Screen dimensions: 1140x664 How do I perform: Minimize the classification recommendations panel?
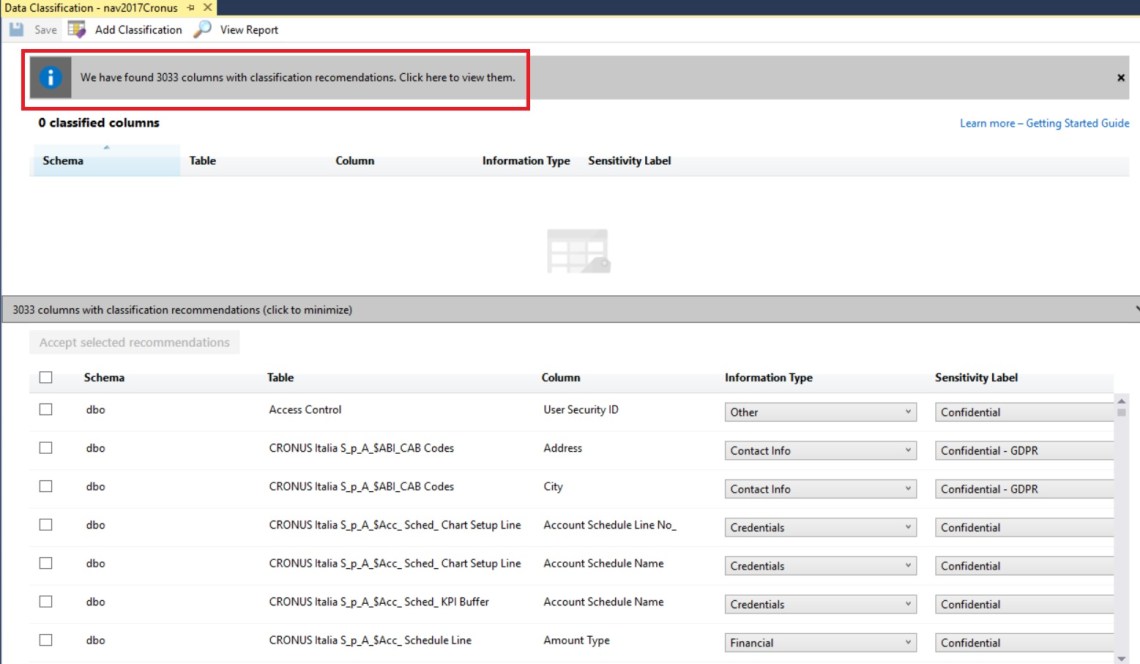tap(570, 310)
